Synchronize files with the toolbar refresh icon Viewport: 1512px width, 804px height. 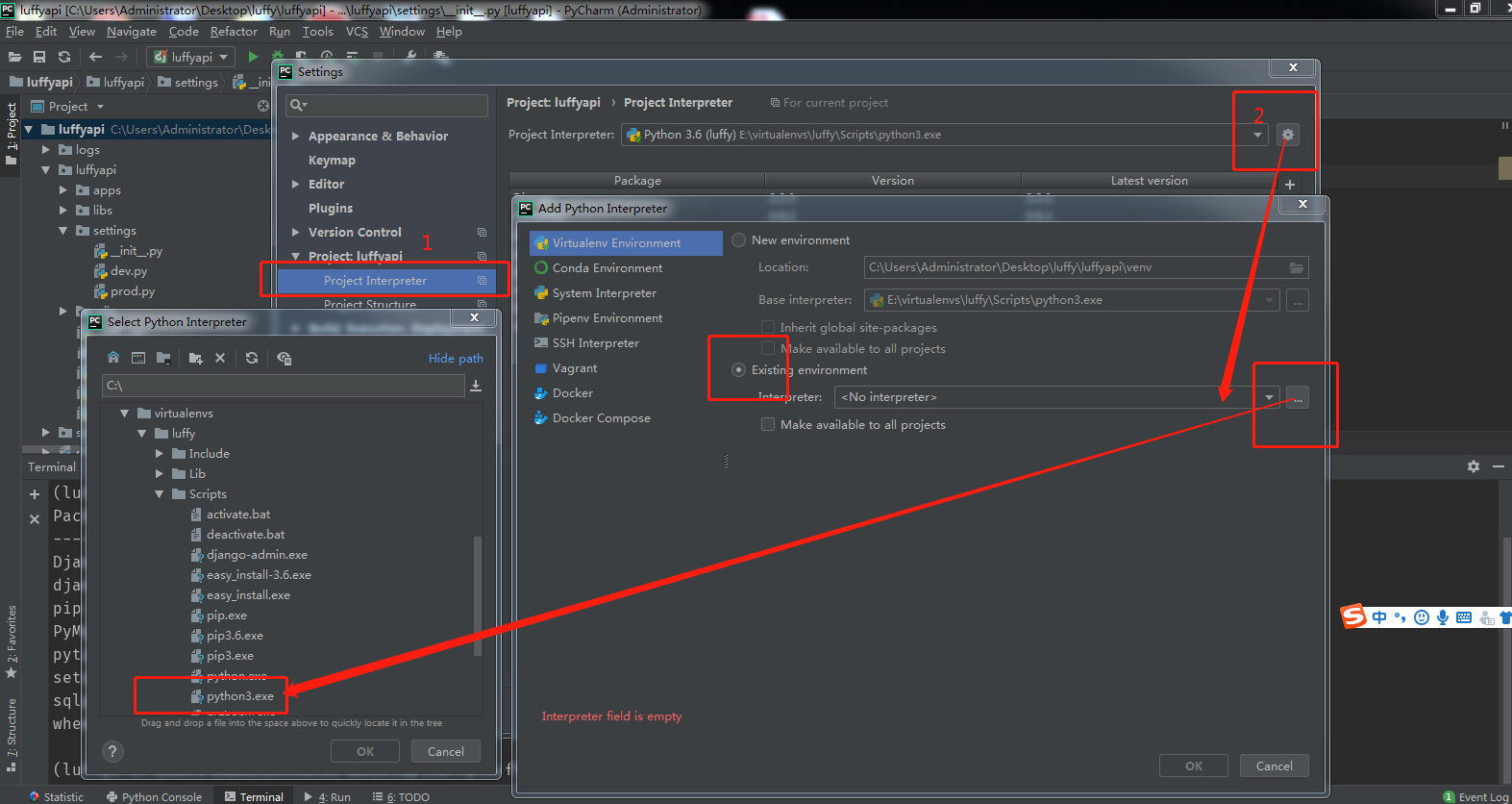click(x=64, y=57)
